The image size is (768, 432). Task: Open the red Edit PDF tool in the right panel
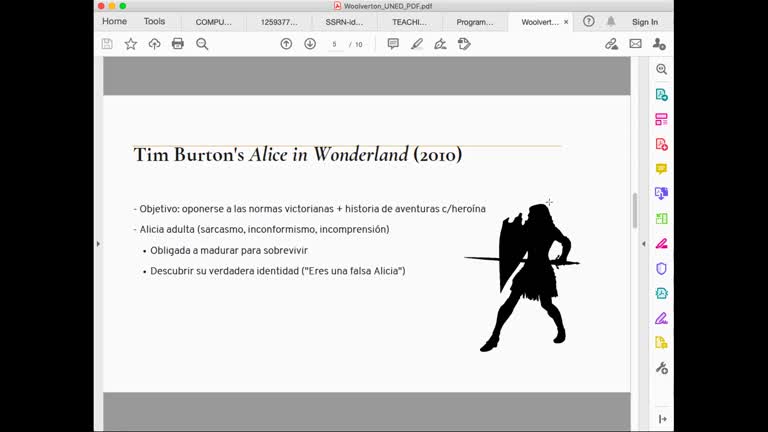(x=661, y=144)
